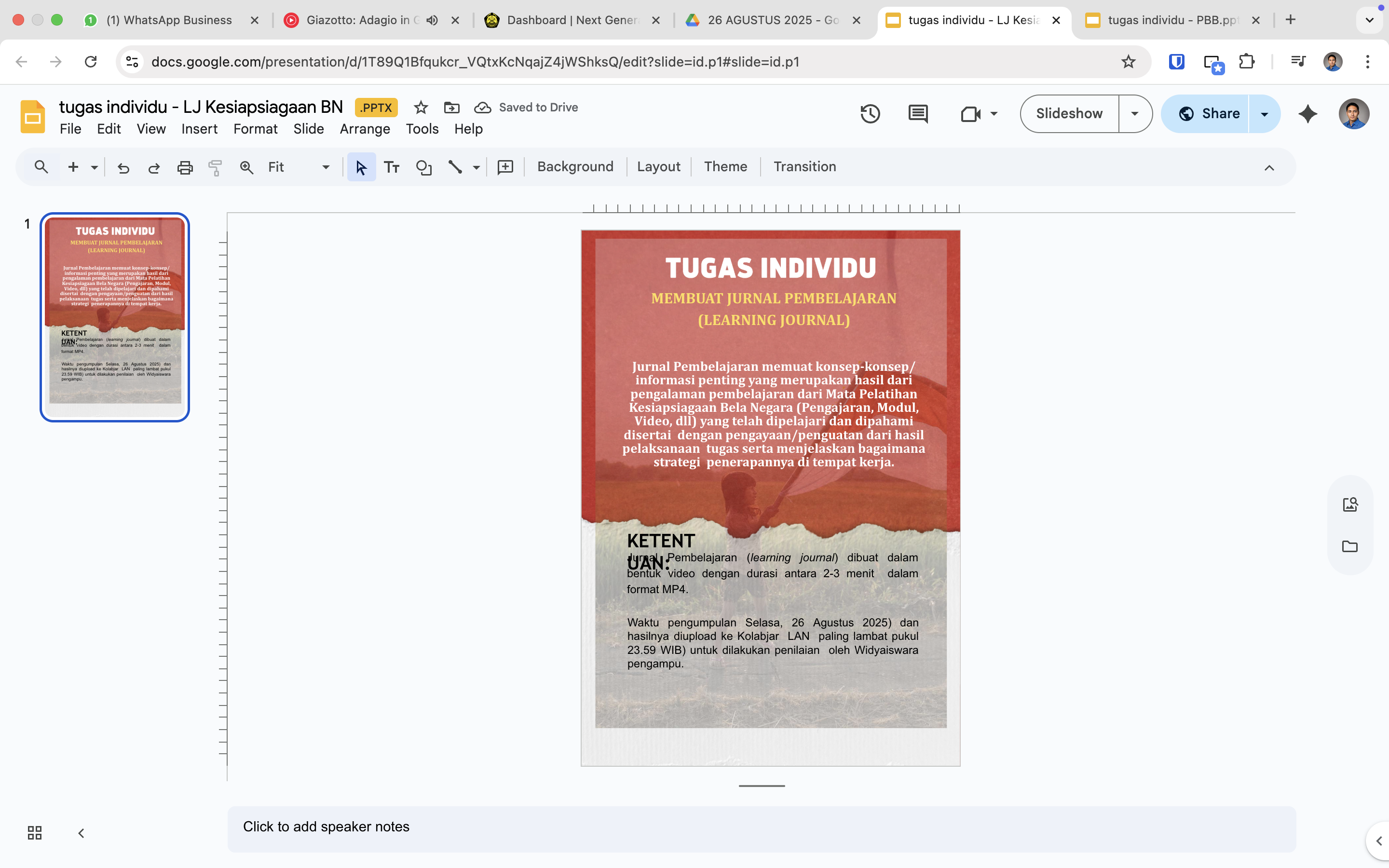1389x868 pixels.
Task: Expand the new slide layout dropdown arrow
Action: 94,167
